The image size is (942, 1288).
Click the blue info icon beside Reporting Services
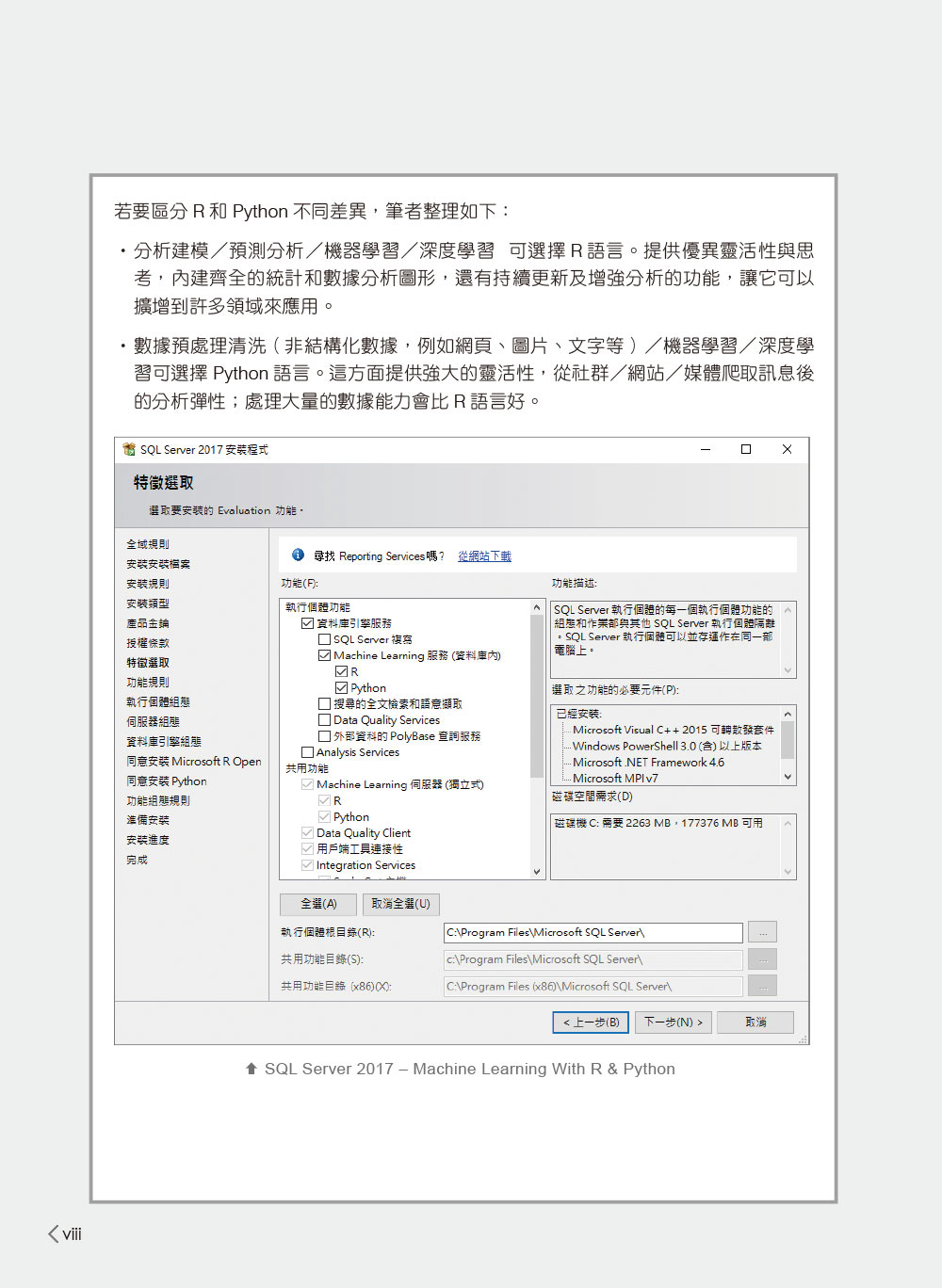(298, 555)
